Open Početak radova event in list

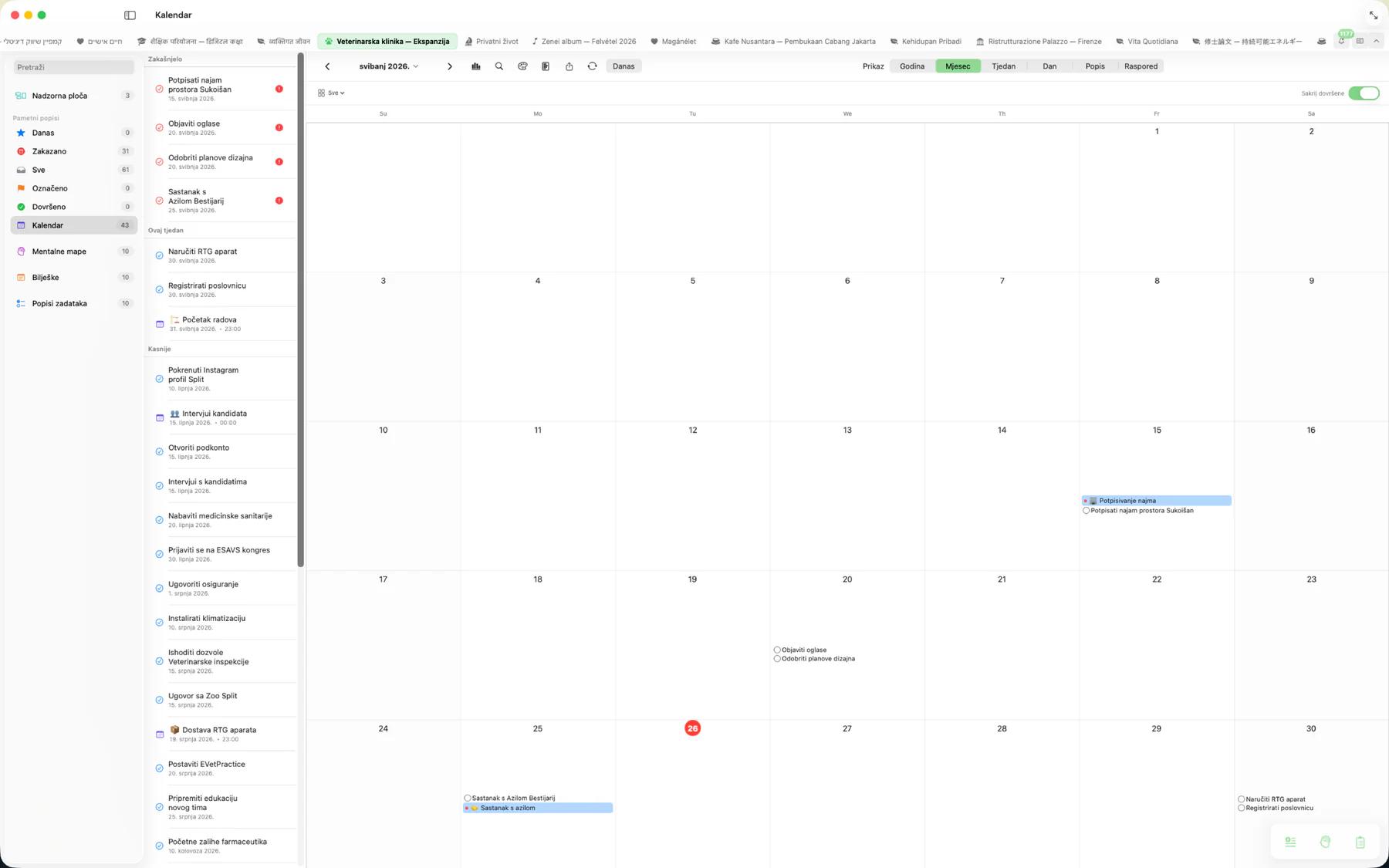pos(221,323)
